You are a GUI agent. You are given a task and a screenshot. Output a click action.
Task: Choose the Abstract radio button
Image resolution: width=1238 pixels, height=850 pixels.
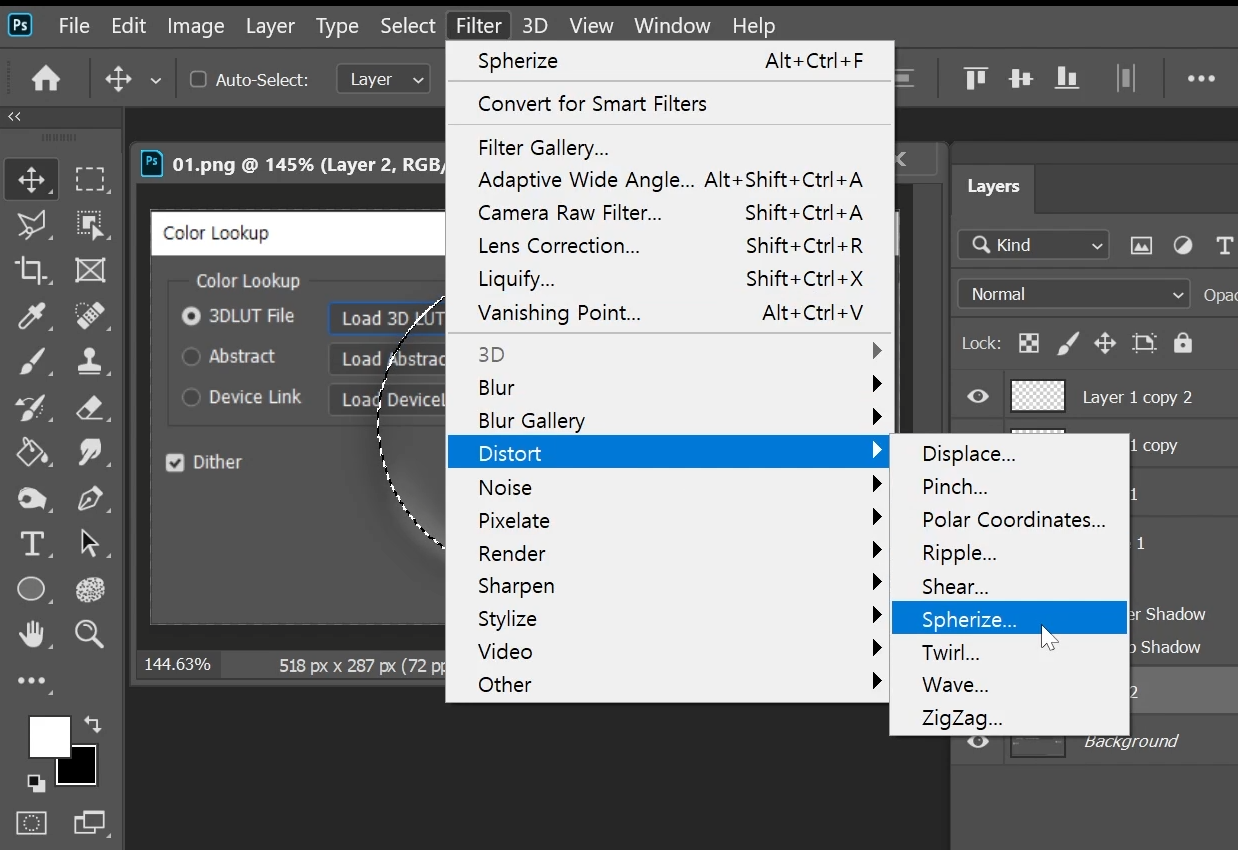coord(191,356)
